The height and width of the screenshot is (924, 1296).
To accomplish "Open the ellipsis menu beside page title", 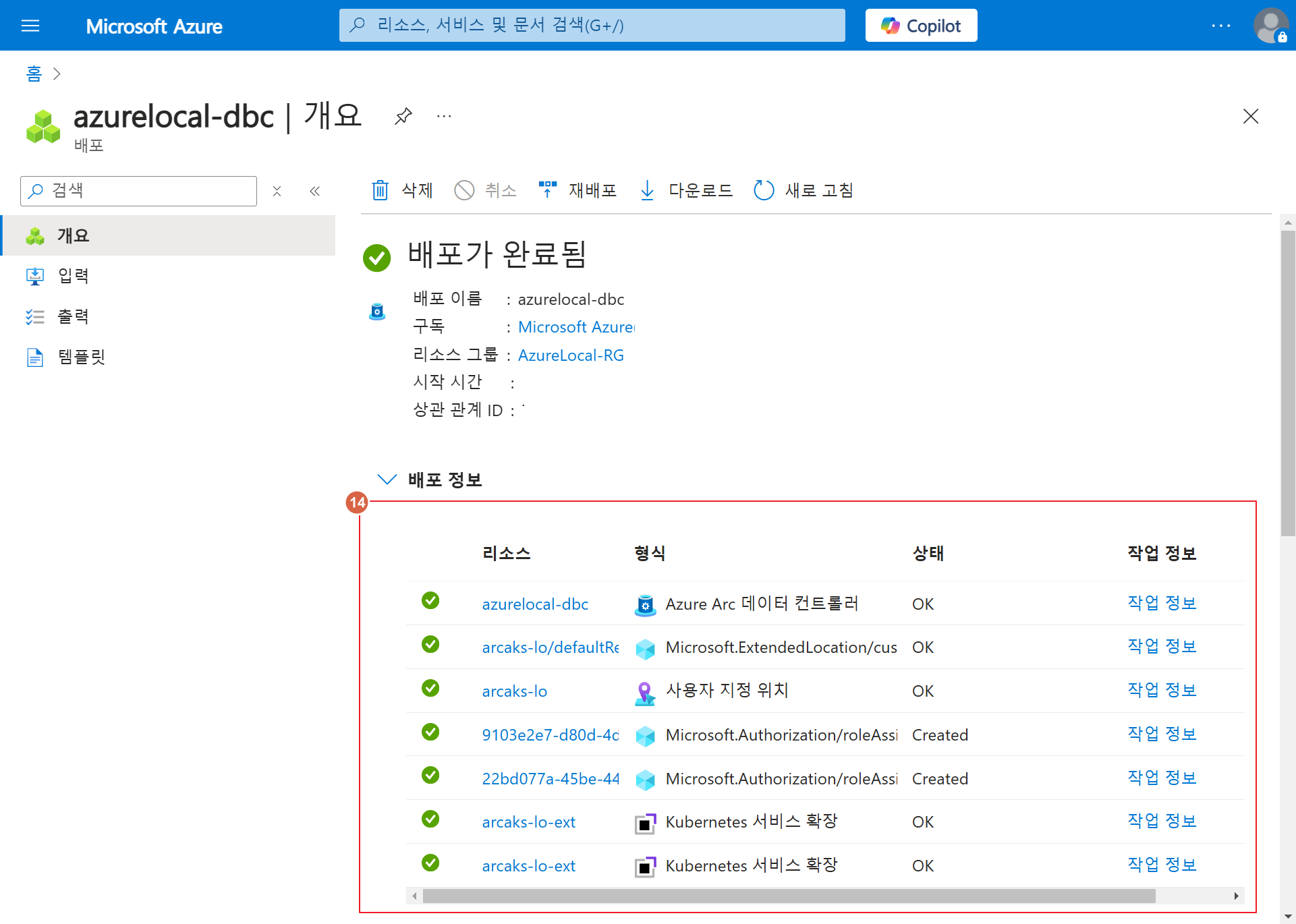I will (444, 116).
